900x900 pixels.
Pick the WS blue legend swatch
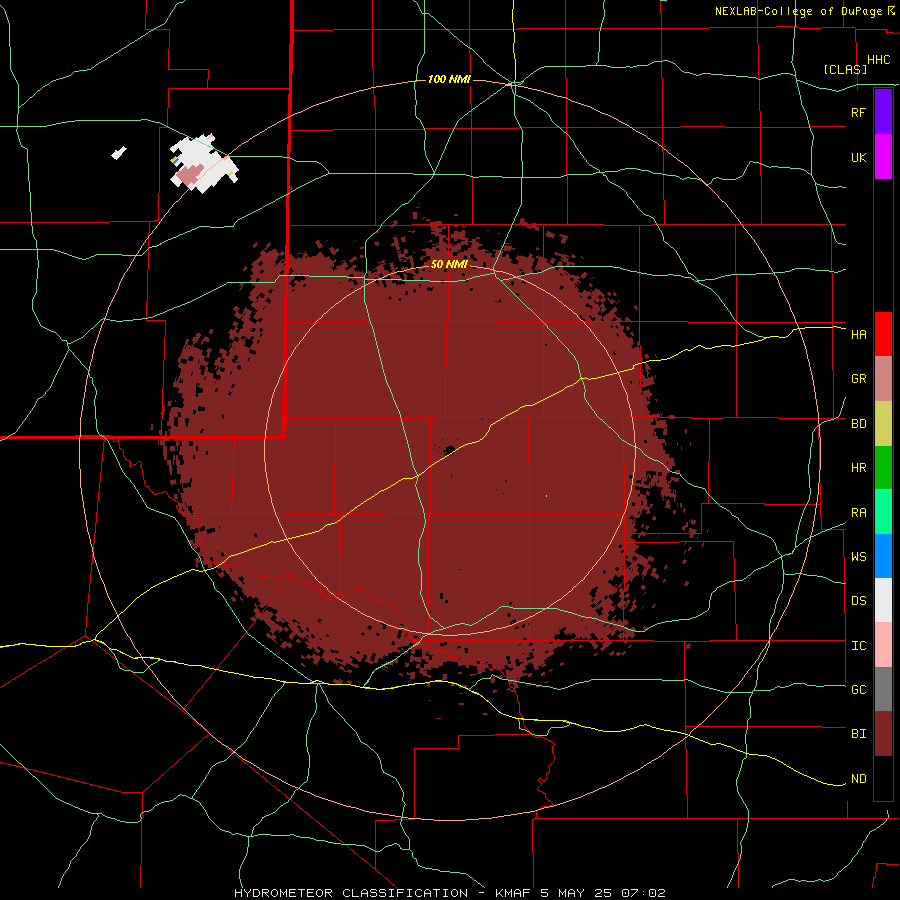click(883, 556)
